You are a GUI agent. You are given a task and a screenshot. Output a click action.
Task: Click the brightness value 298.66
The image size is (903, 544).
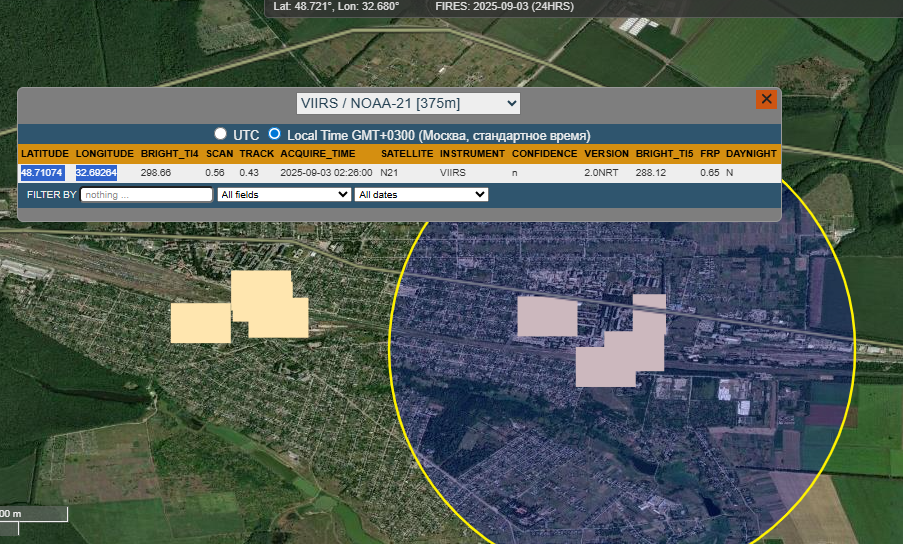point(155,173)
